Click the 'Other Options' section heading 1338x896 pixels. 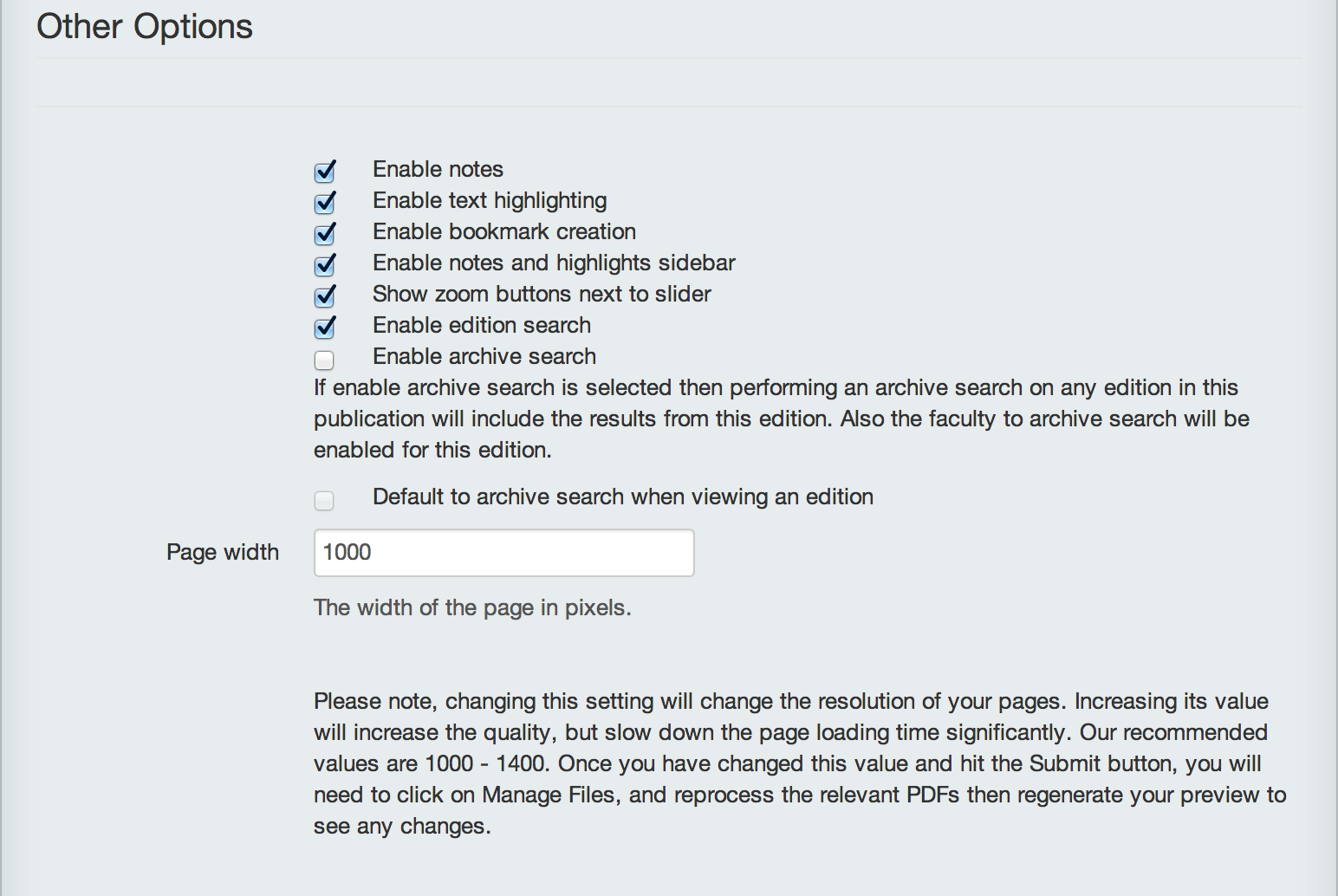[x=145, y=27]
